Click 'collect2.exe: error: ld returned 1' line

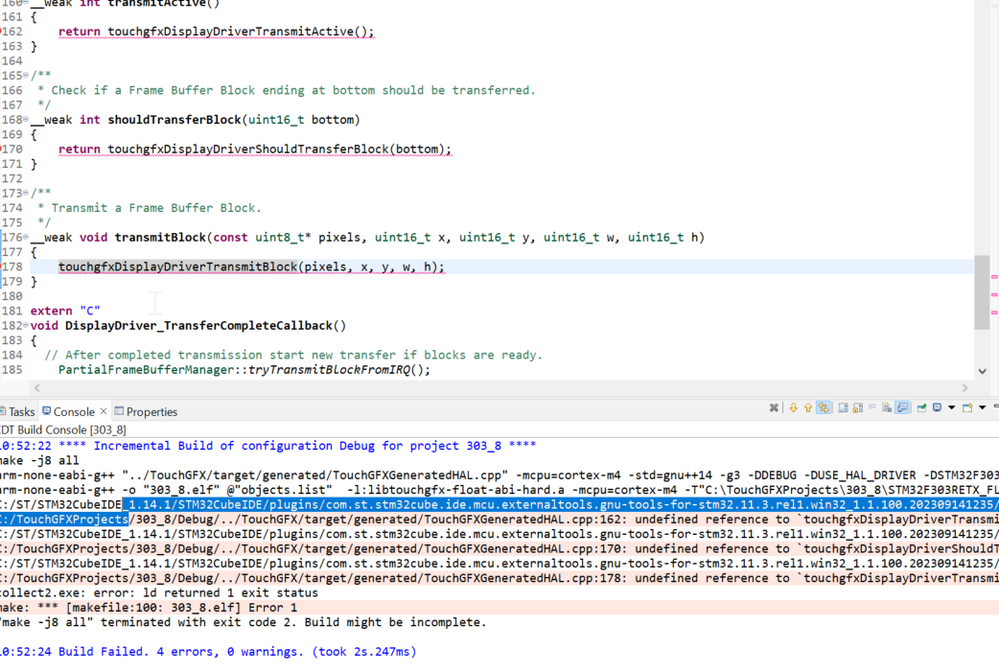[159, 593]
